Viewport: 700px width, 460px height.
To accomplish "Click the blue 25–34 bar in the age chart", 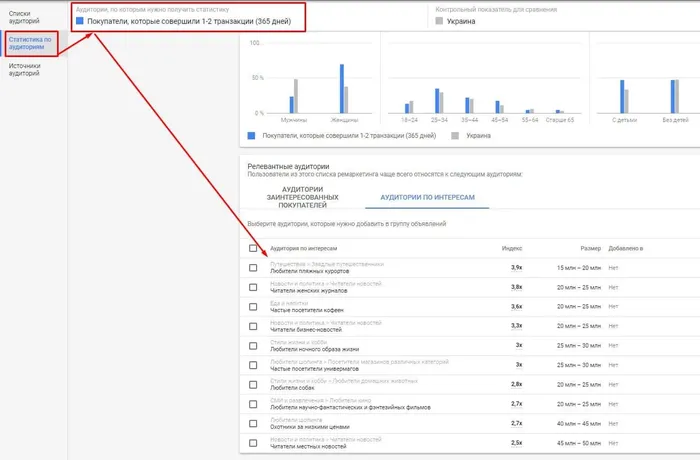I will click(437, 101).
